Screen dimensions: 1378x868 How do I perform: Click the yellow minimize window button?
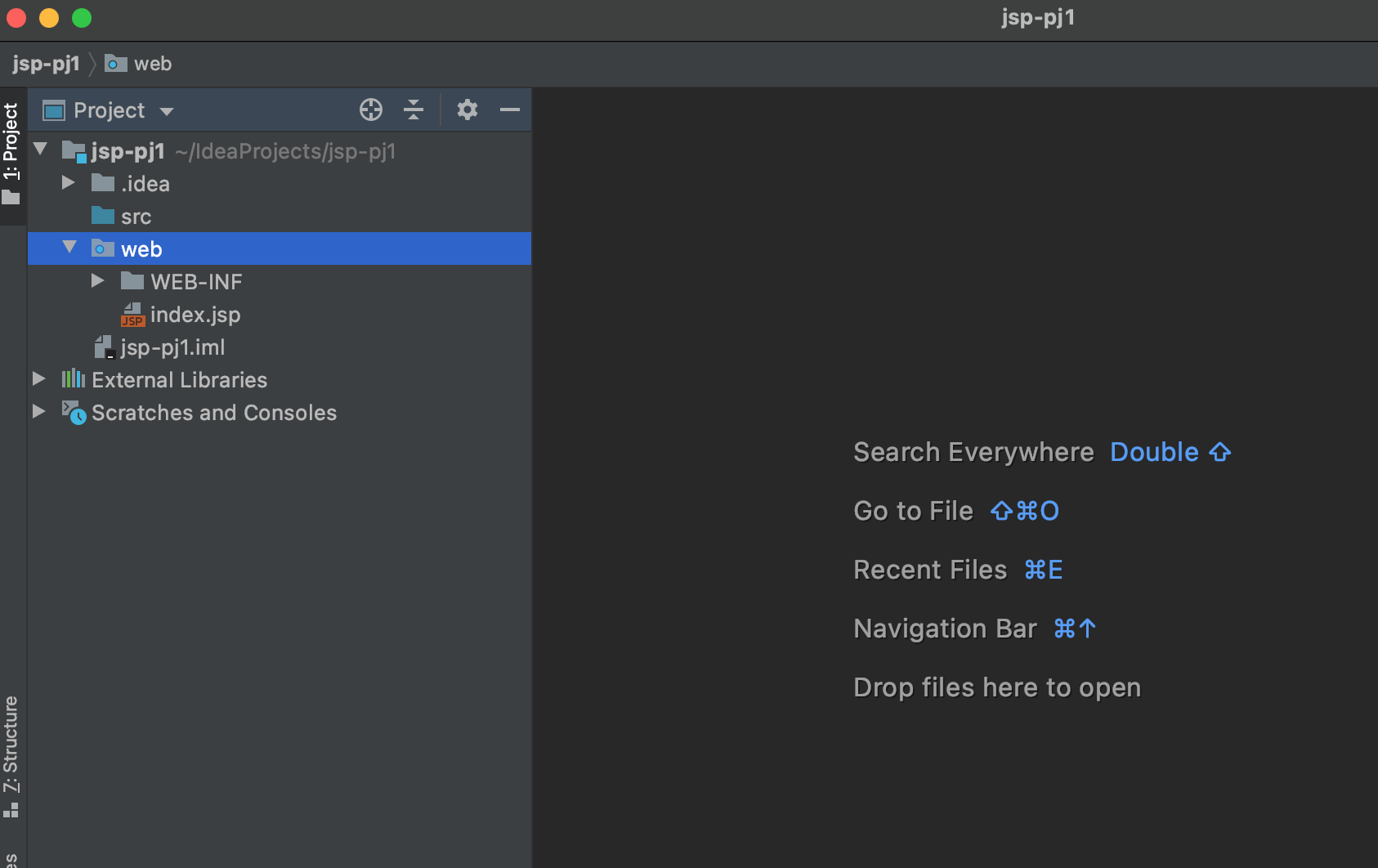49,18
